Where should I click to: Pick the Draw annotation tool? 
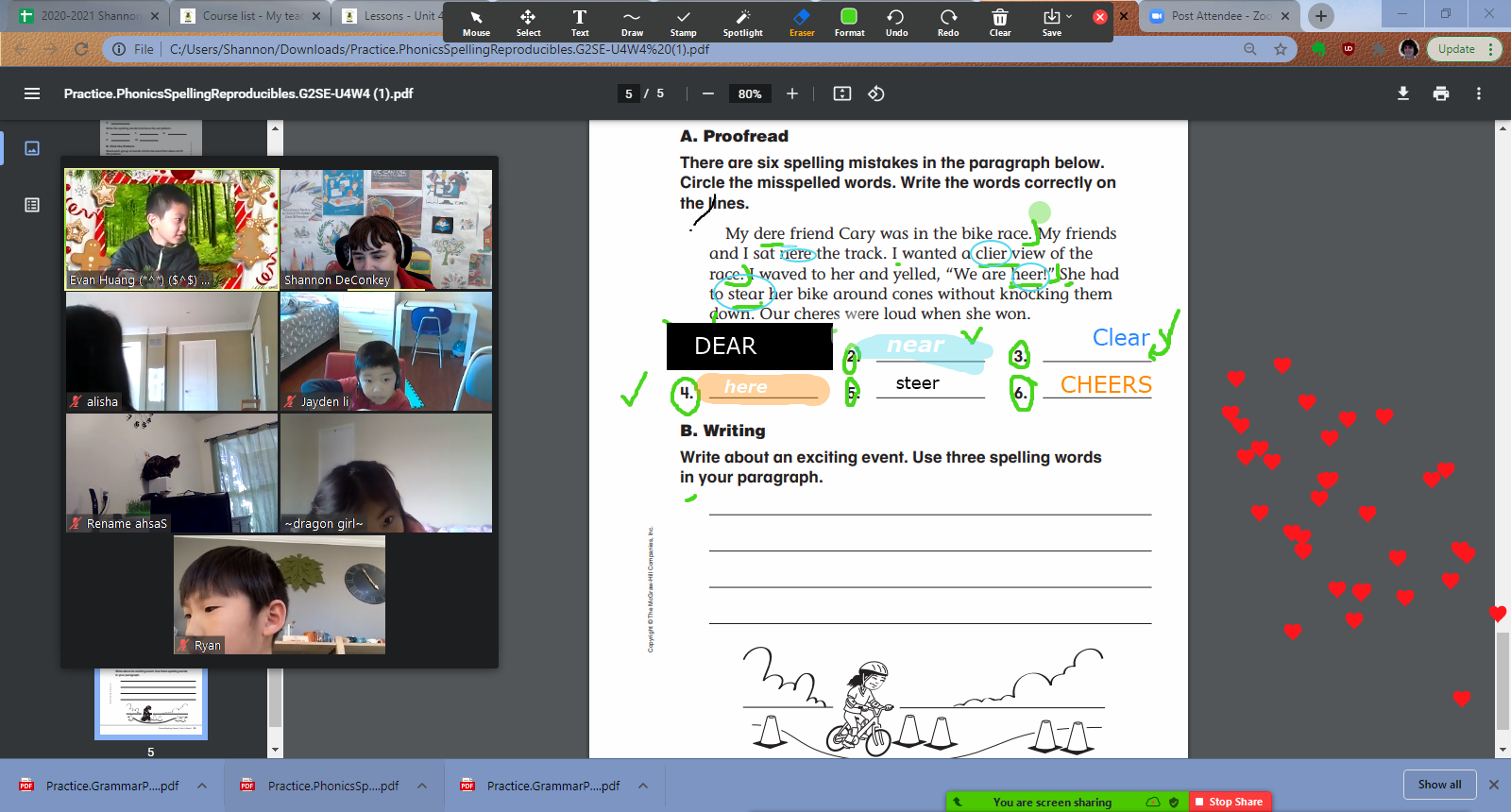(x=632, y=23)
